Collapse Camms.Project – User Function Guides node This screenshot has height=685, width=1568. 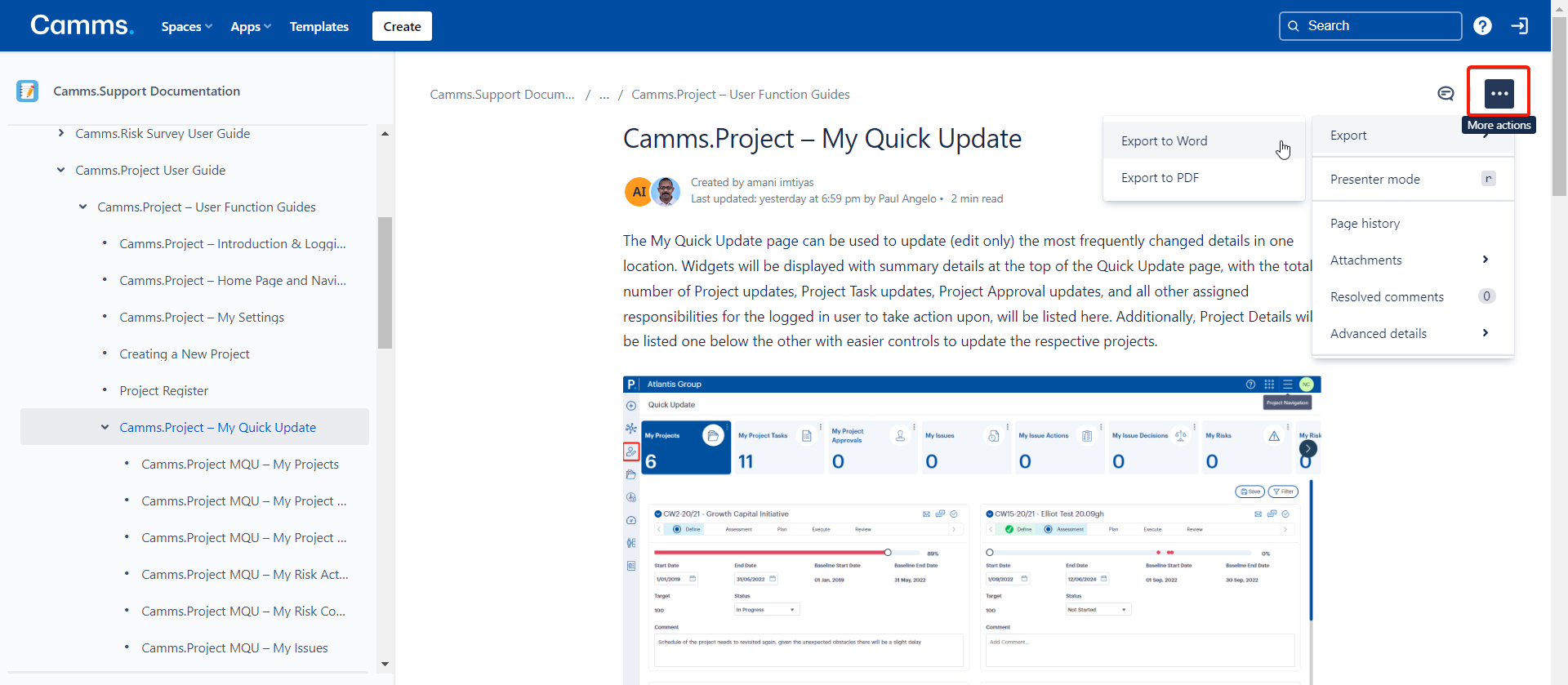tap(83, 207)
